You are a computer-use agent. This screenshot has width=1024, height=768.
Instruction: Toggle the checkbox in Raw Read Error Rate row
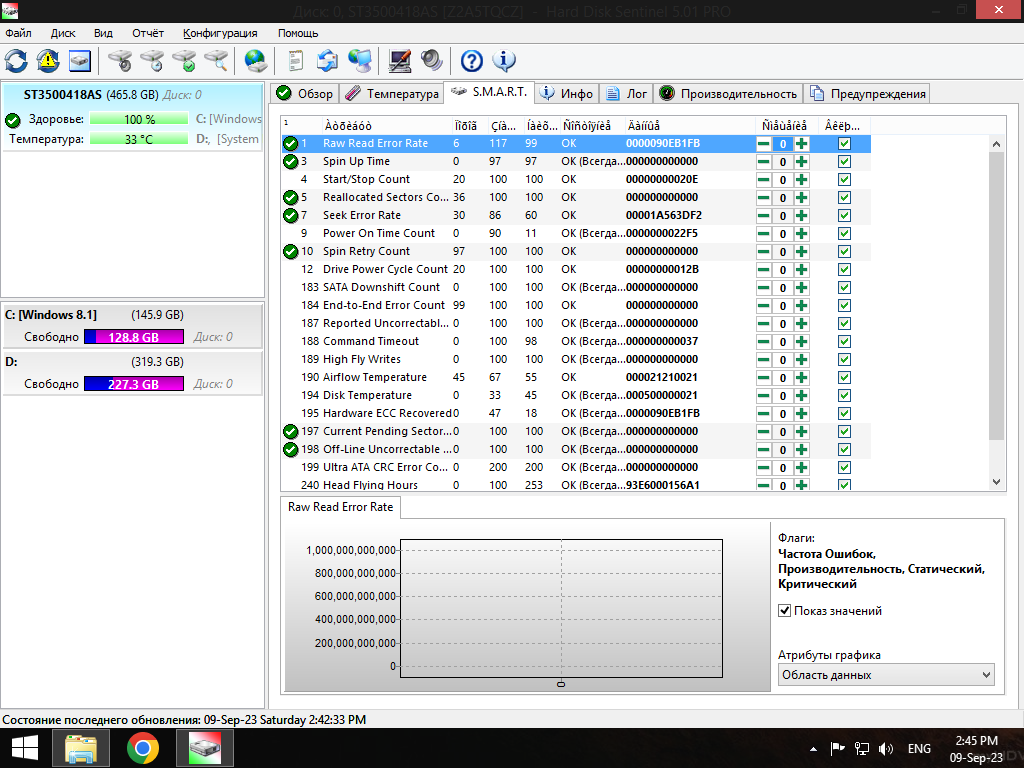[x=844, y=144]
